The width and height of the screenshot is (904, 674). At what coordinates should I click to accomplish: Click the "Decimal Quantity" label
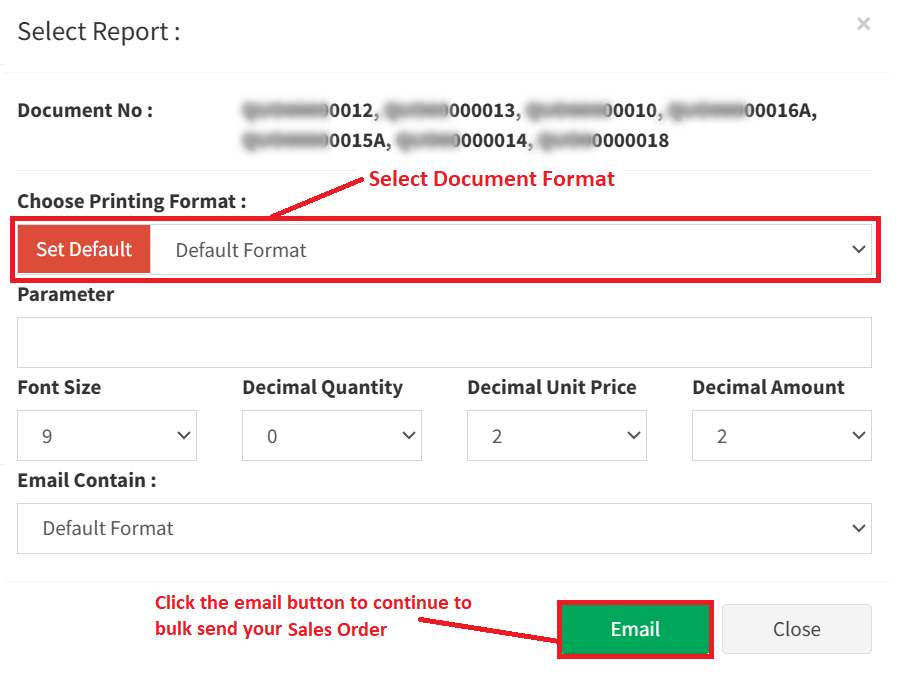click(322, 387)
